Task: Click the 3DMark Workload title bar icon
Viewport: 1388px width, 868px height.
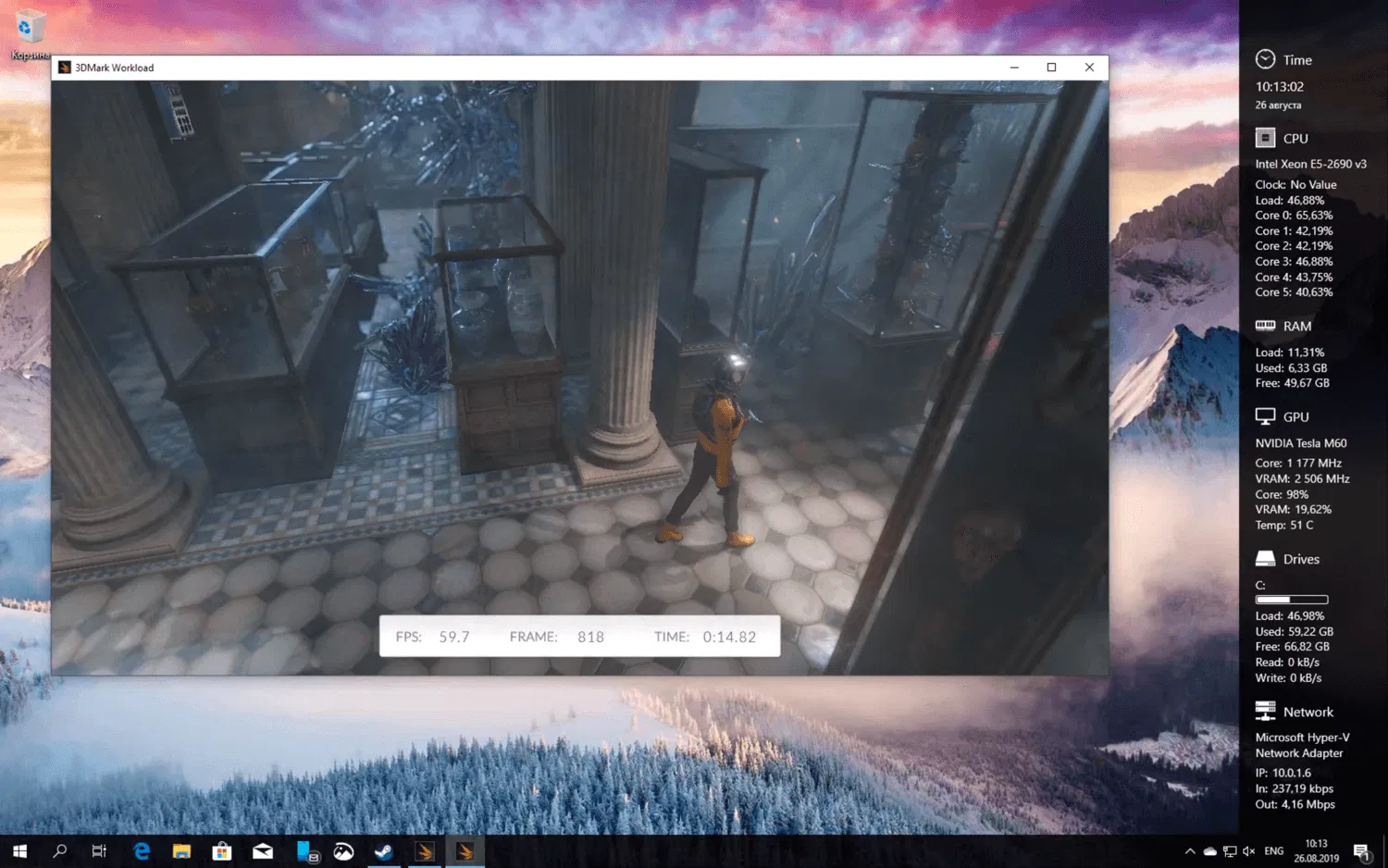Action: click(x=65, y=68)
